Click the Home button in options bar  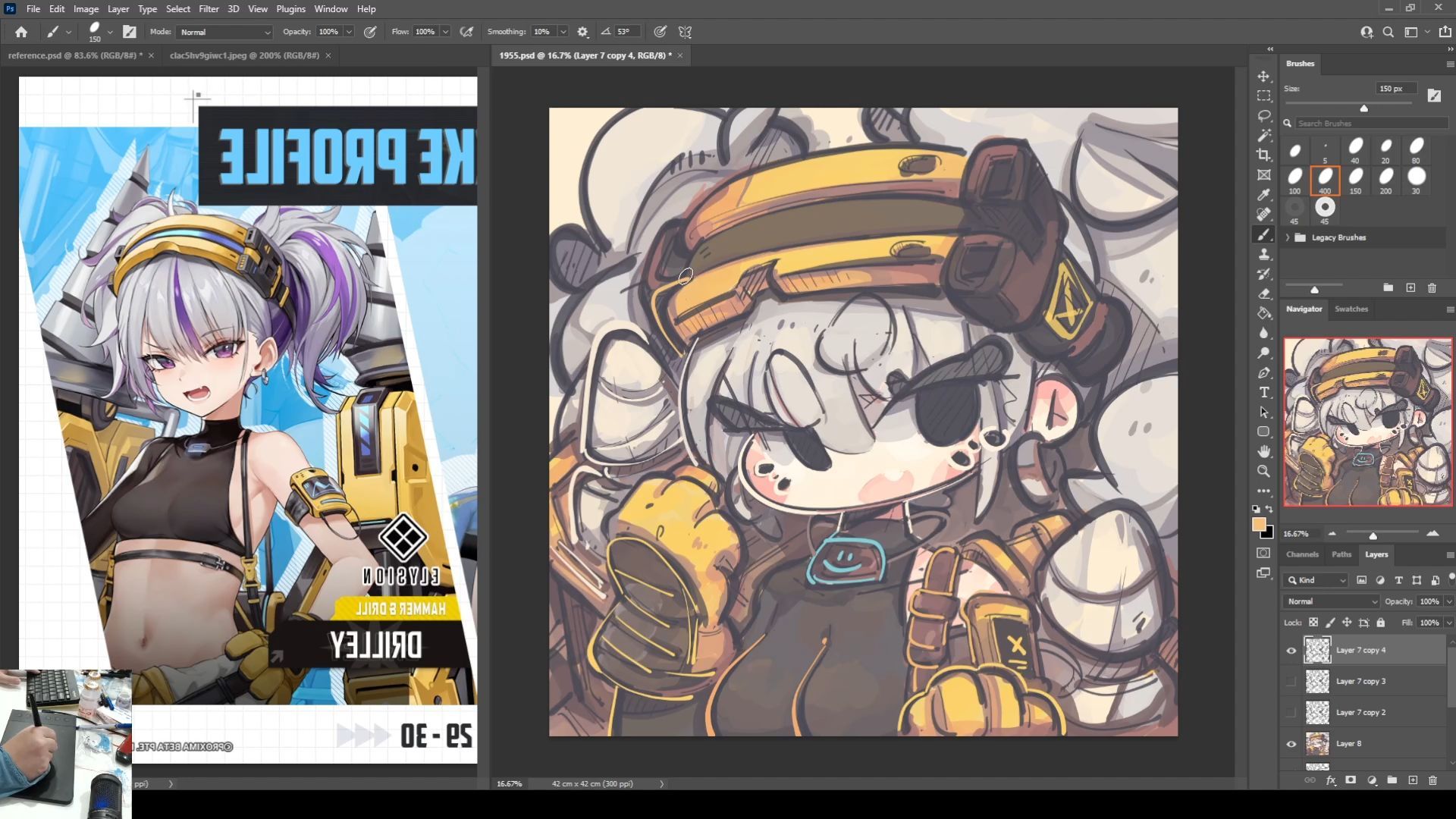[x=21, y=32]
